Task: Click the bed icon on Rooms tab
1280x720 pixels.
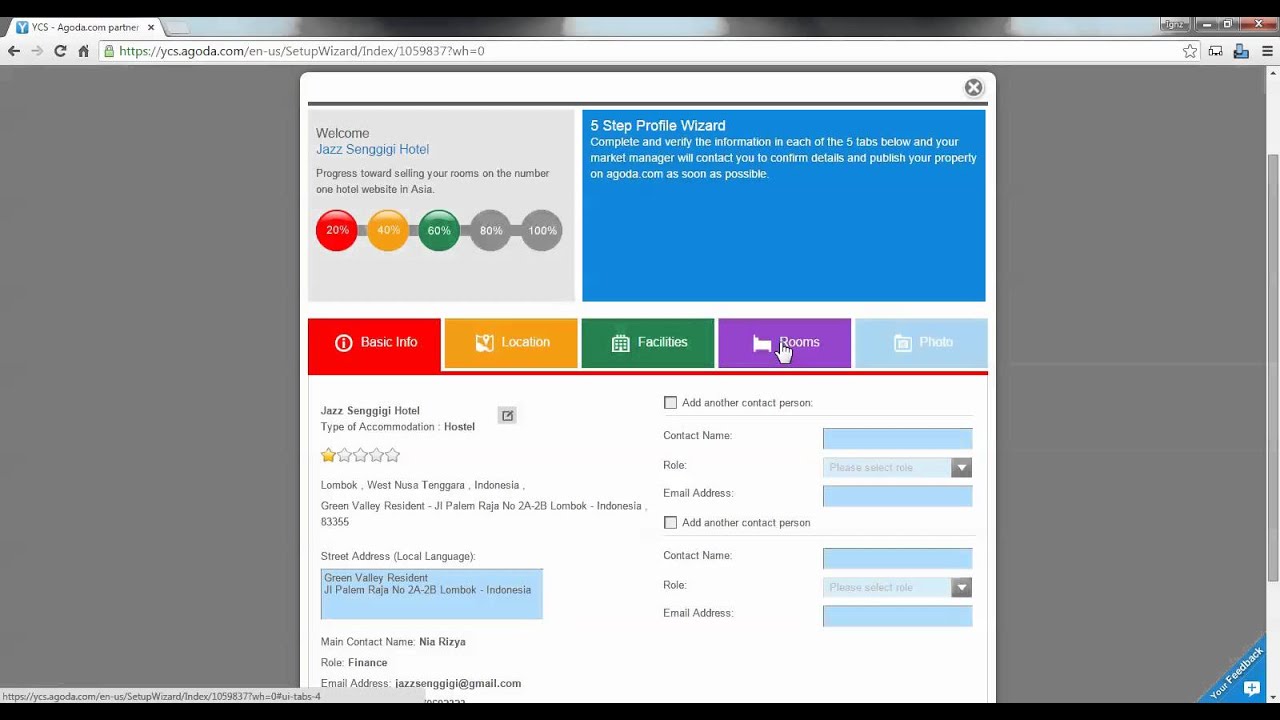Action: [x=762, y=344]
